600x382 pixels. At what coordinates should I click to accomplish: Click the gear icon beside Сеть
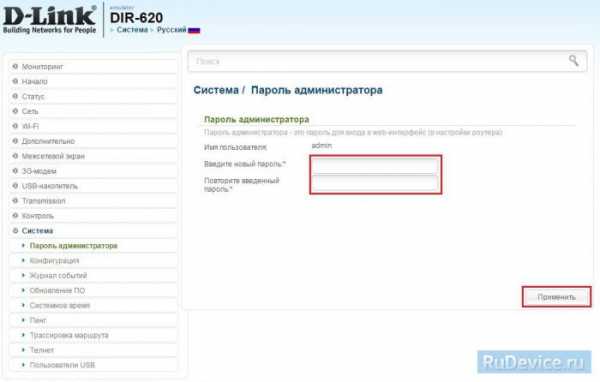coord(15,111)
